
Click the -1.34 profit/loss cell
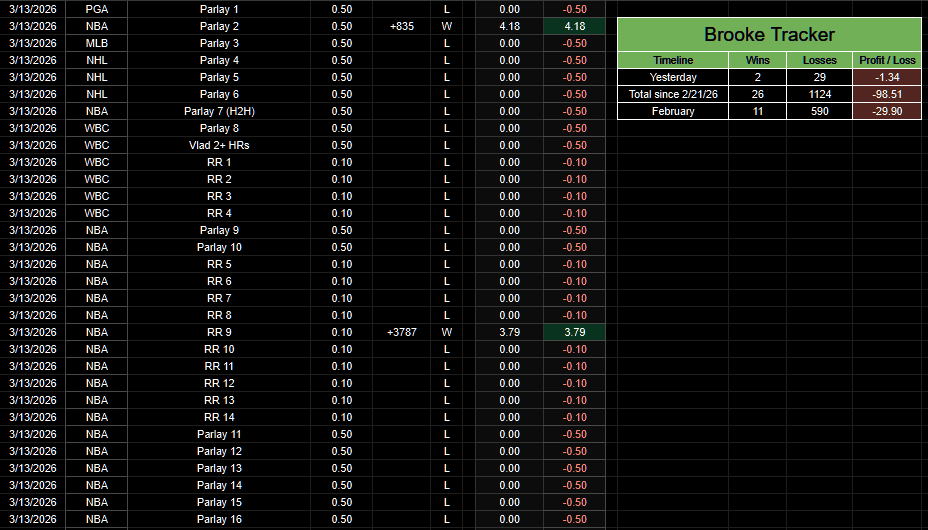point(887,77)
